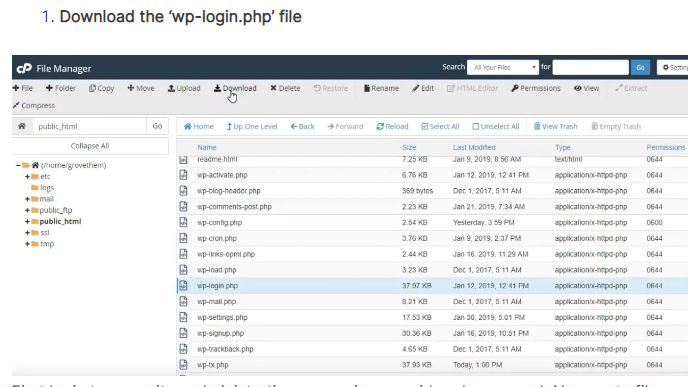Select the public_html tree item
Image resolution: width=688 pixels, height=387 pixels.
[60, 222]
